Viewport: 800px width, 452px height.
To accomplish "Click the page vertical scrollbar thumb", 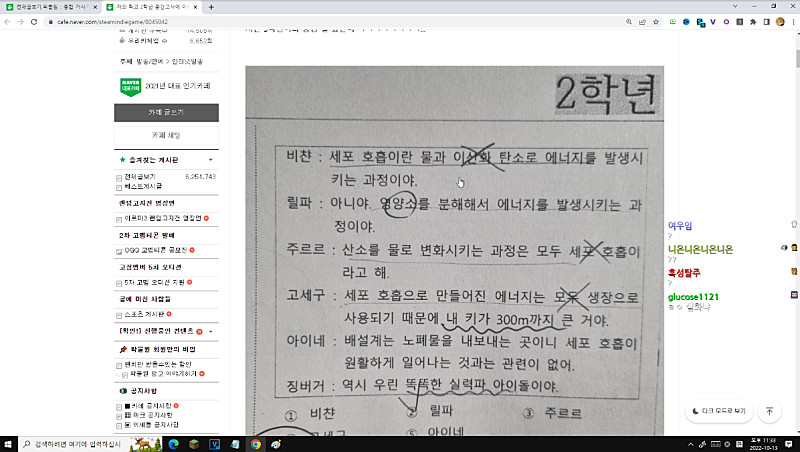I will point(797,59).
